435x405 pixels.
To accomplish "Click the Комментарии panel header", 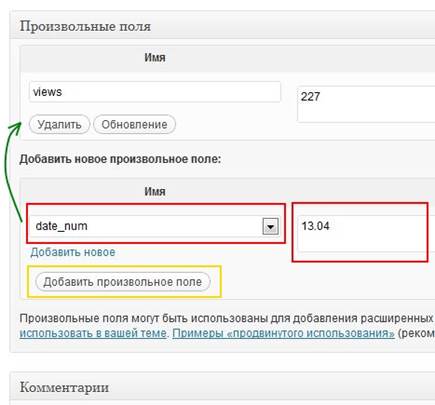I will tap(222, 387).
